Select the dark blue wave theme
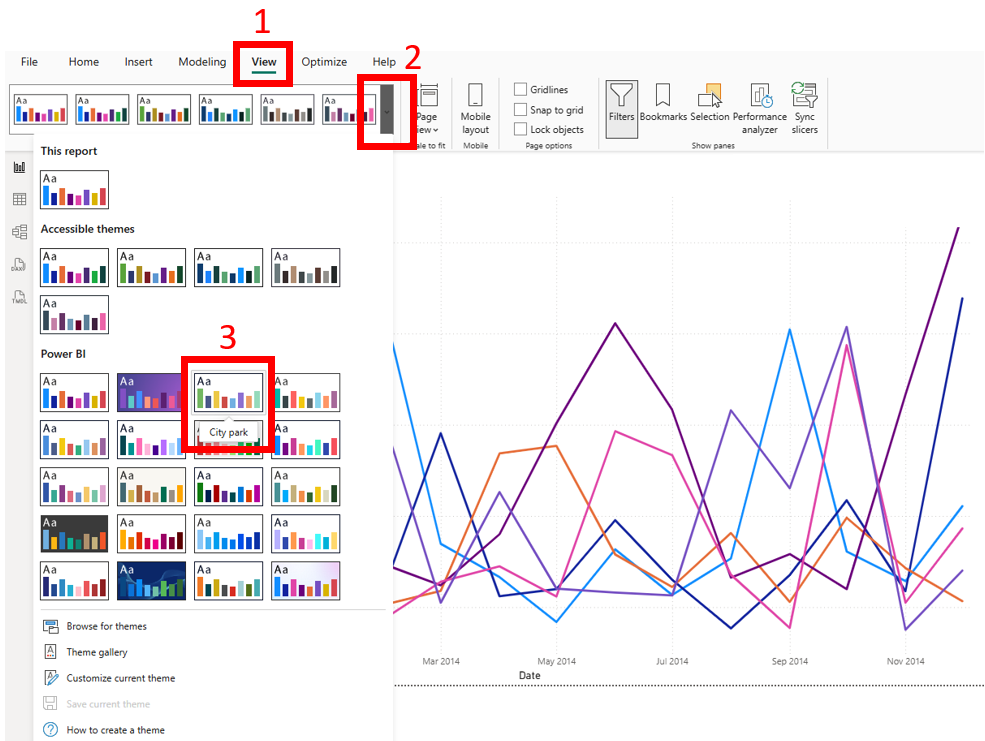The width and height of the screenshot is (985, 741). 151,581
